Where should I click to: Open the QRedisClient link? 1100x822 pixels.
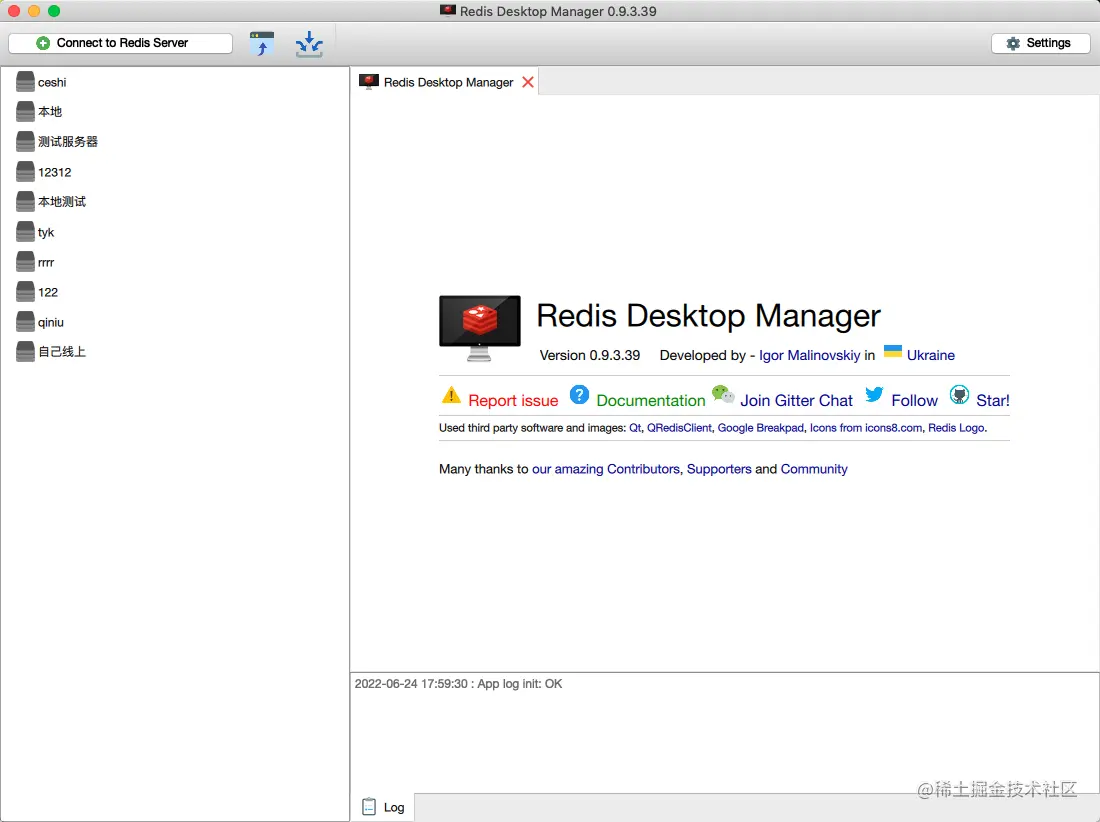pyautogui.click(x=678, y=428)
